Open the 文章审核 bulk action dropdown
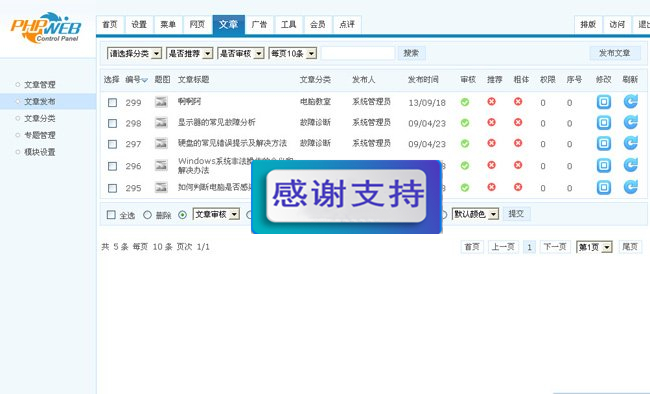The height and width of the screenshot is (394, 650). click(216, 214)
